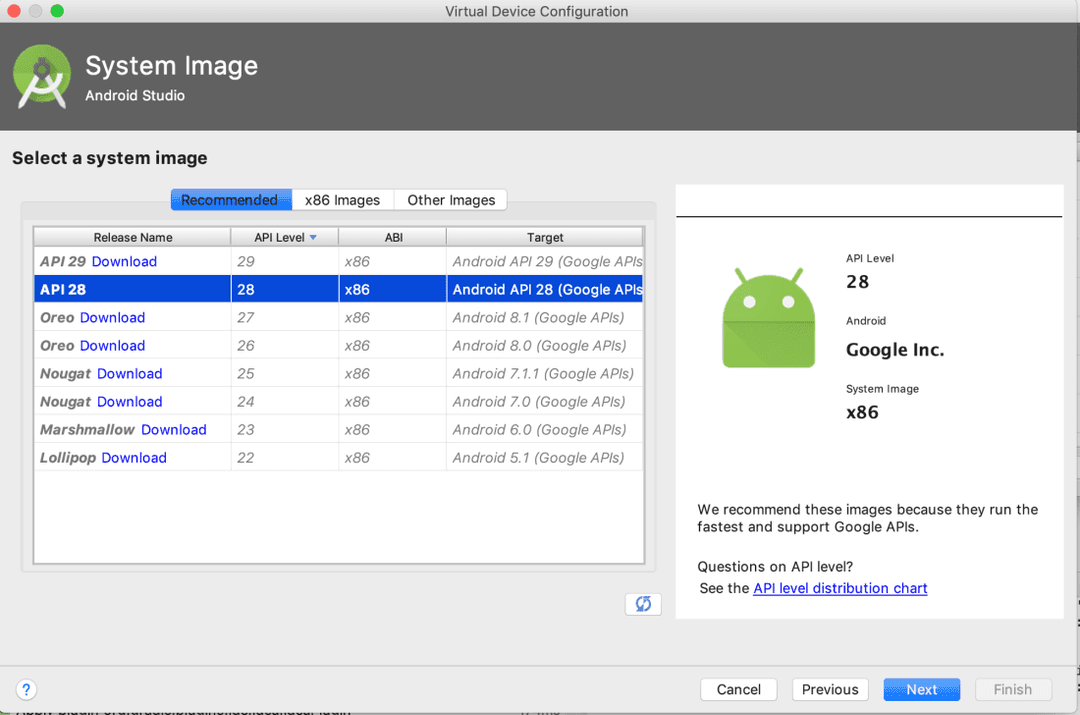This screenshot has height=715, width=1080.
Task: Click the API level 22 cell
Action: 284,458
